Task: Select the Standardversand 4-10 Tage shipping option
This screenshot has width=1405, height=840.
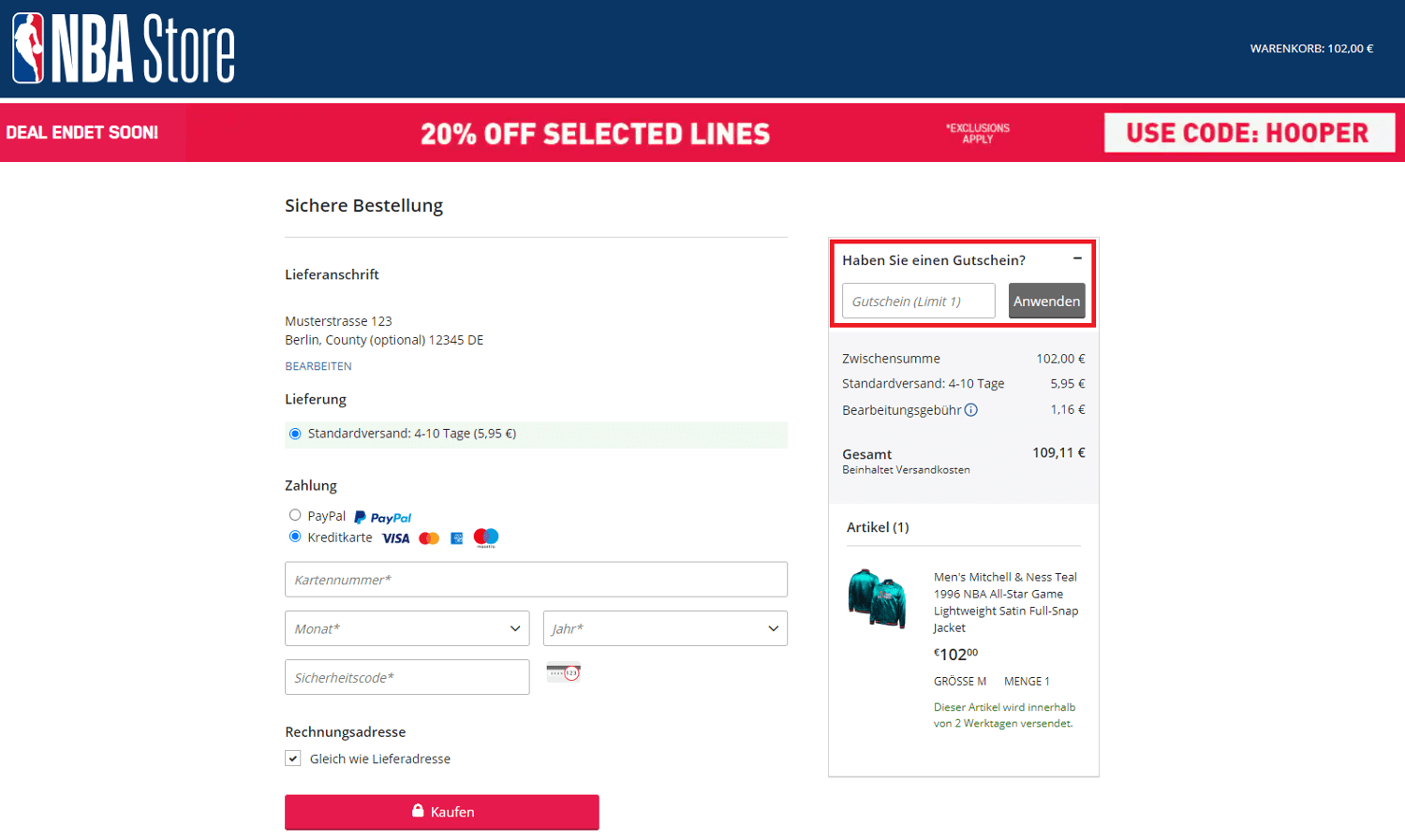Action: 295,433
